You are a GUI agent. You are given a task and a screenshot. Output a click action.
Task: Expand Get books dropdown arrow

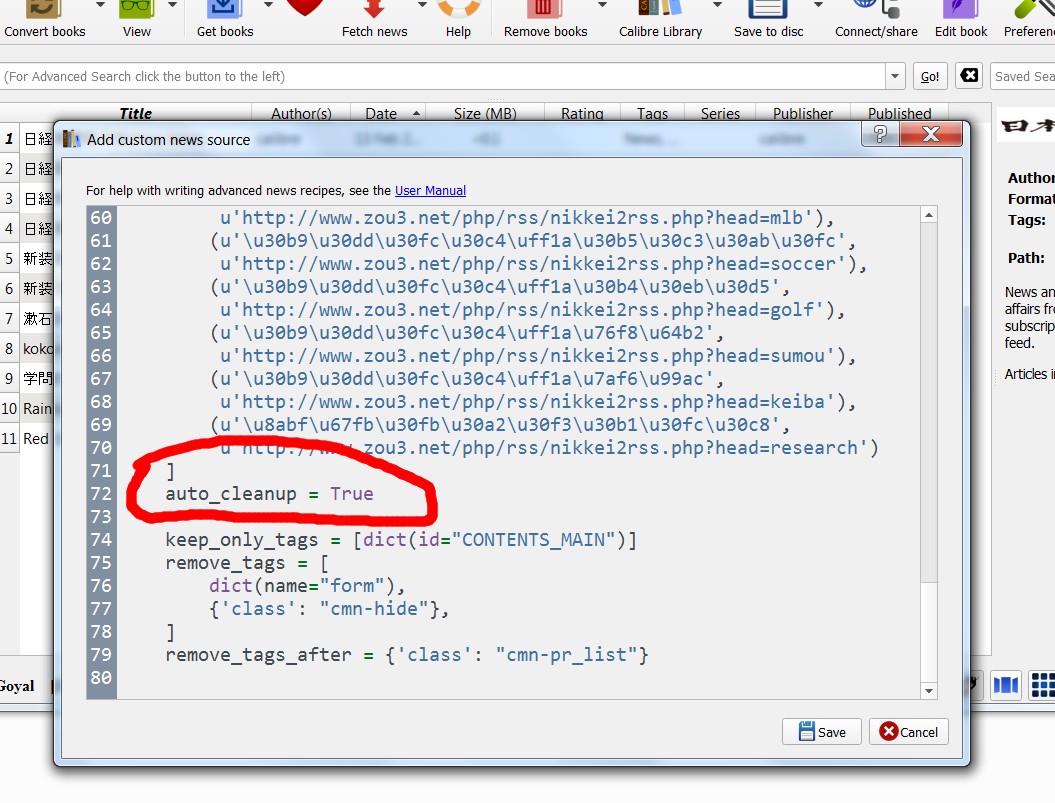click(268, 5)
